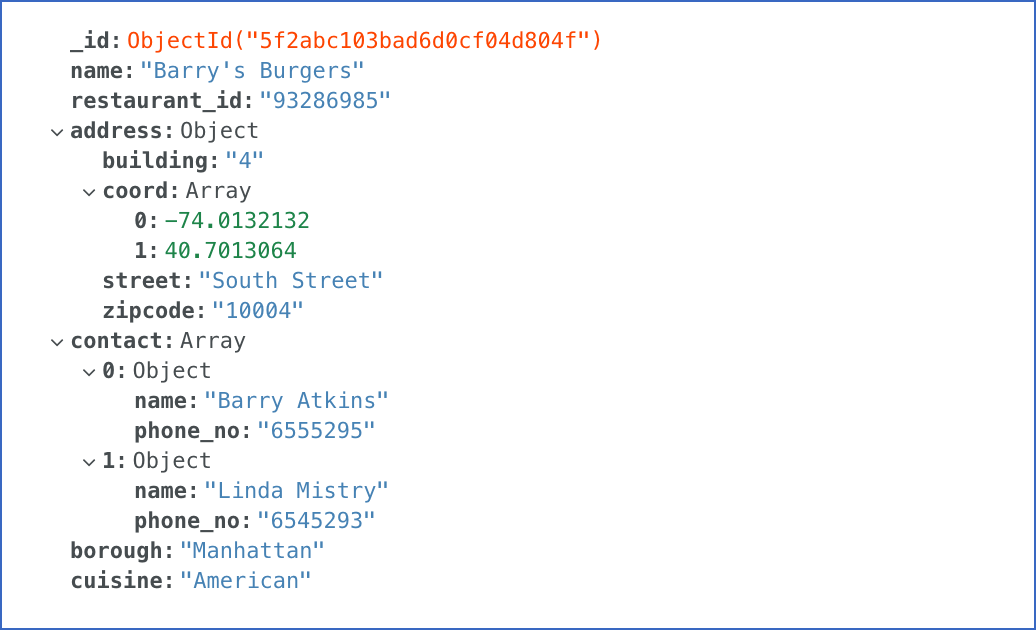Click the "Barry's Burgers" name value
The width and height of the screenshot is (1036, 630).
[x=252, y=71]
